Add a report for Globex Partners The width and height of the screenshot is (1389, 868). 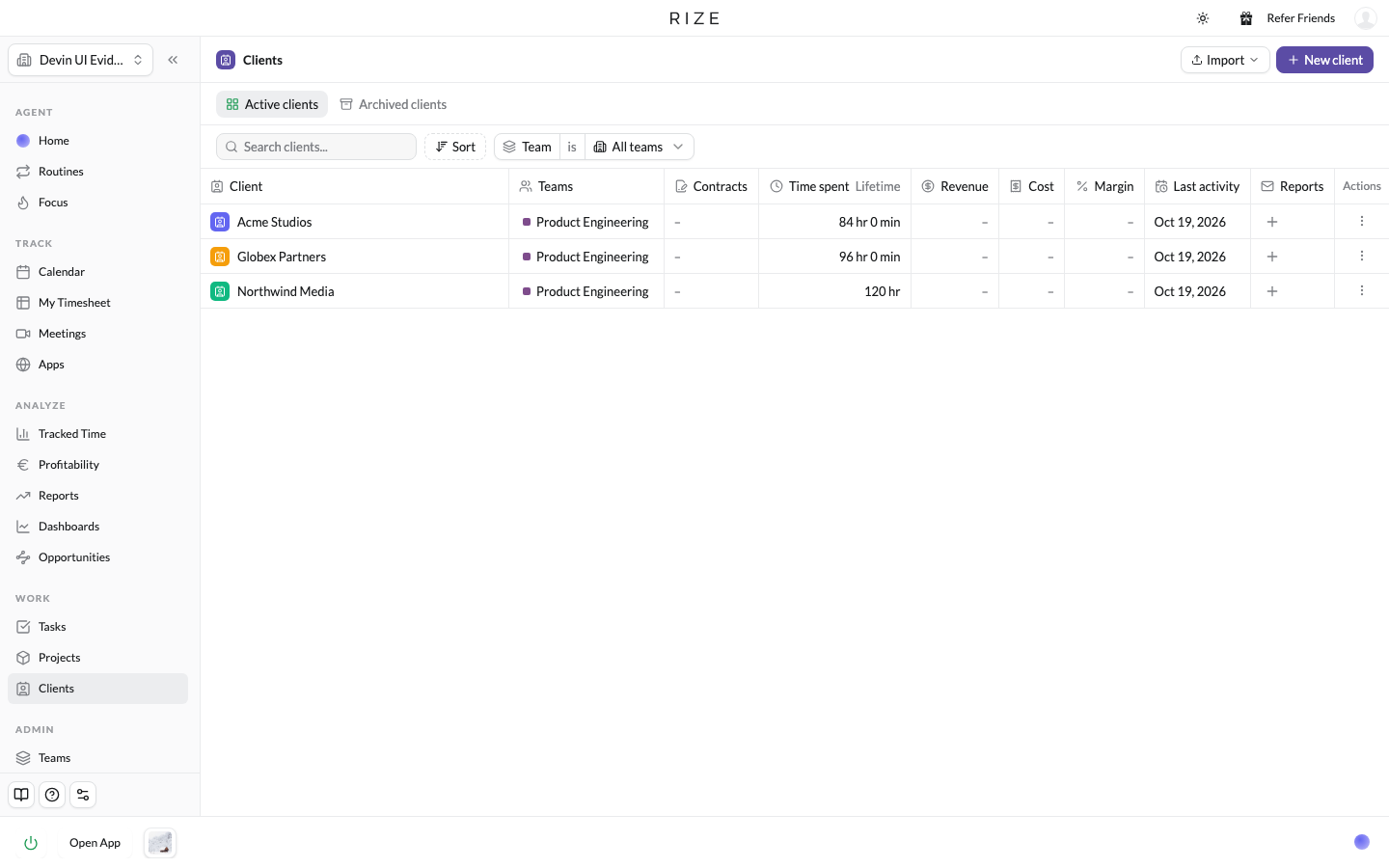pos(1272,257)
